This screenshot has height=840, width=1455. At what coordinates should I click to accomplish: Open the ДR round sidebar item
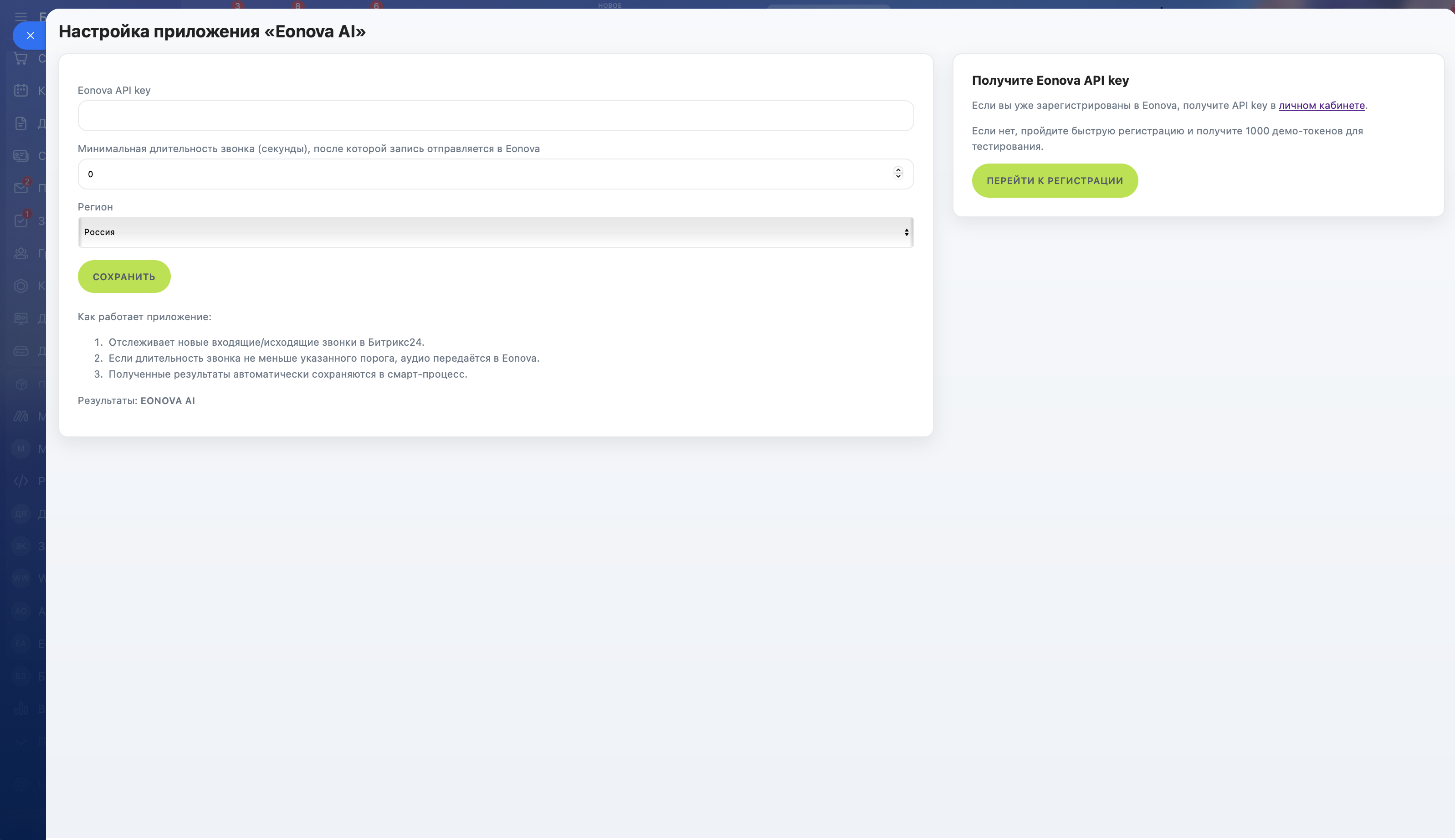[x=21, y=513]
